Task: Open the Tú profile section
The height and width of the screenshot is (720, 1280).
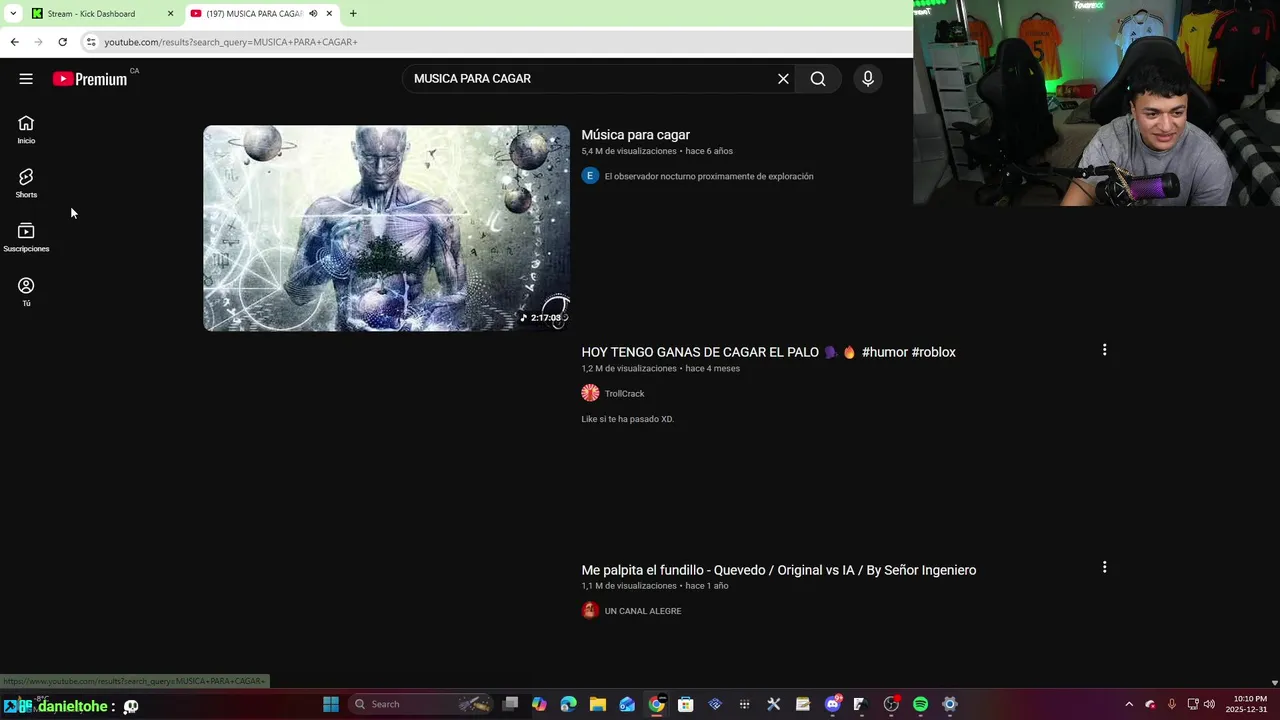Action: 26,292
